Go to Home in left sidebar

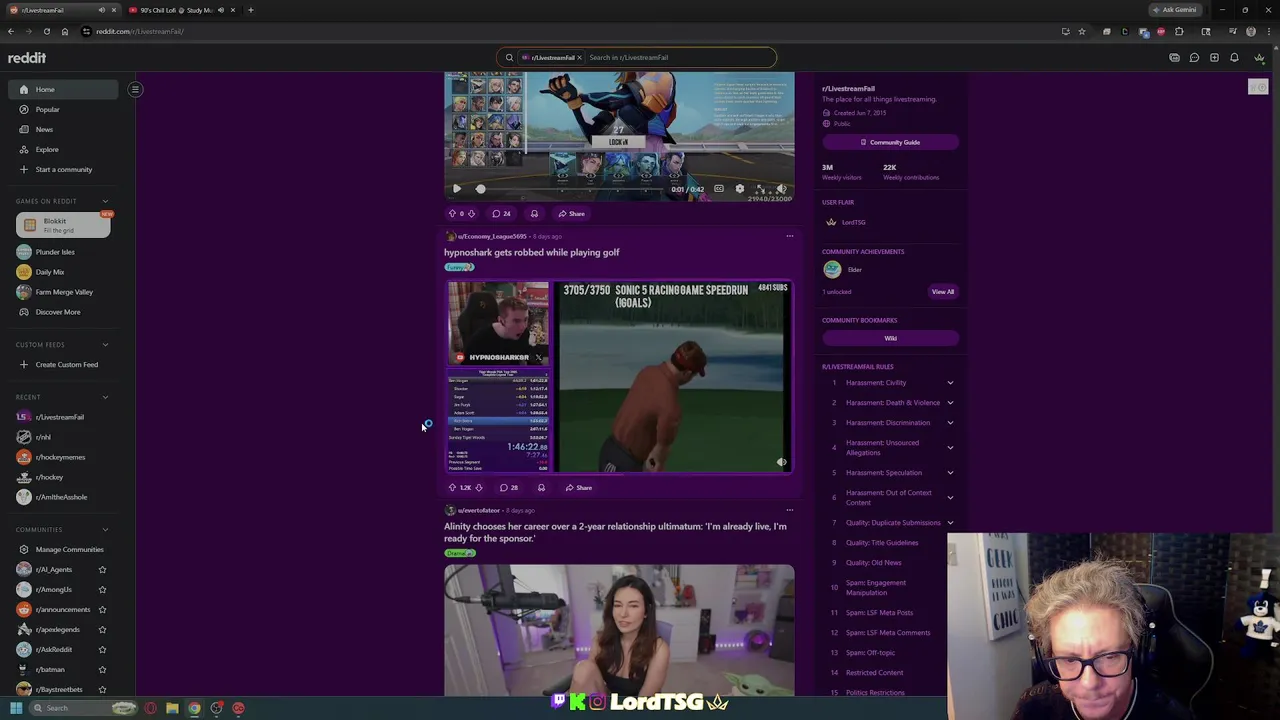click(63, 89)
